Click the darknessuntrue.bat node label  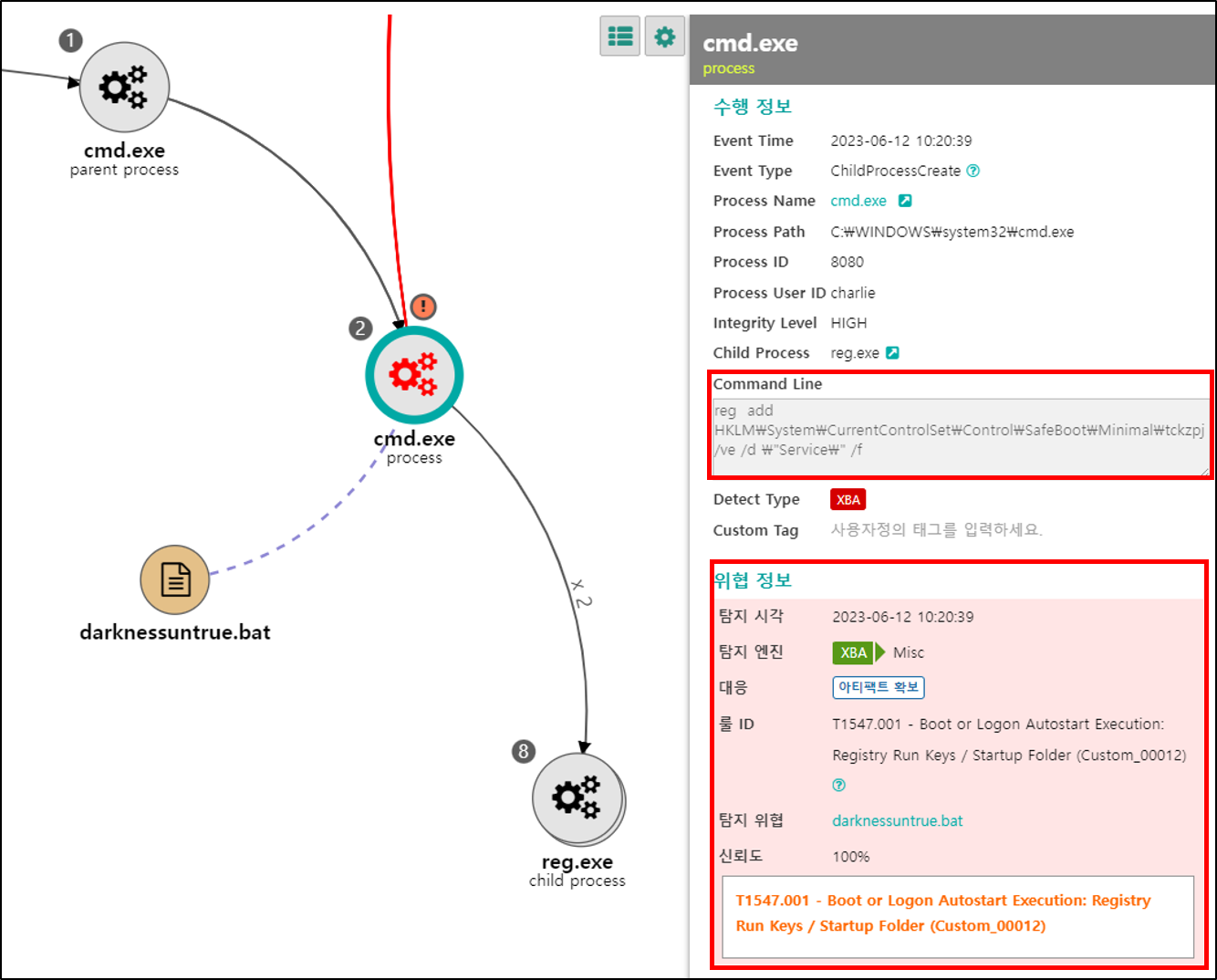click(x=175, y=632)
